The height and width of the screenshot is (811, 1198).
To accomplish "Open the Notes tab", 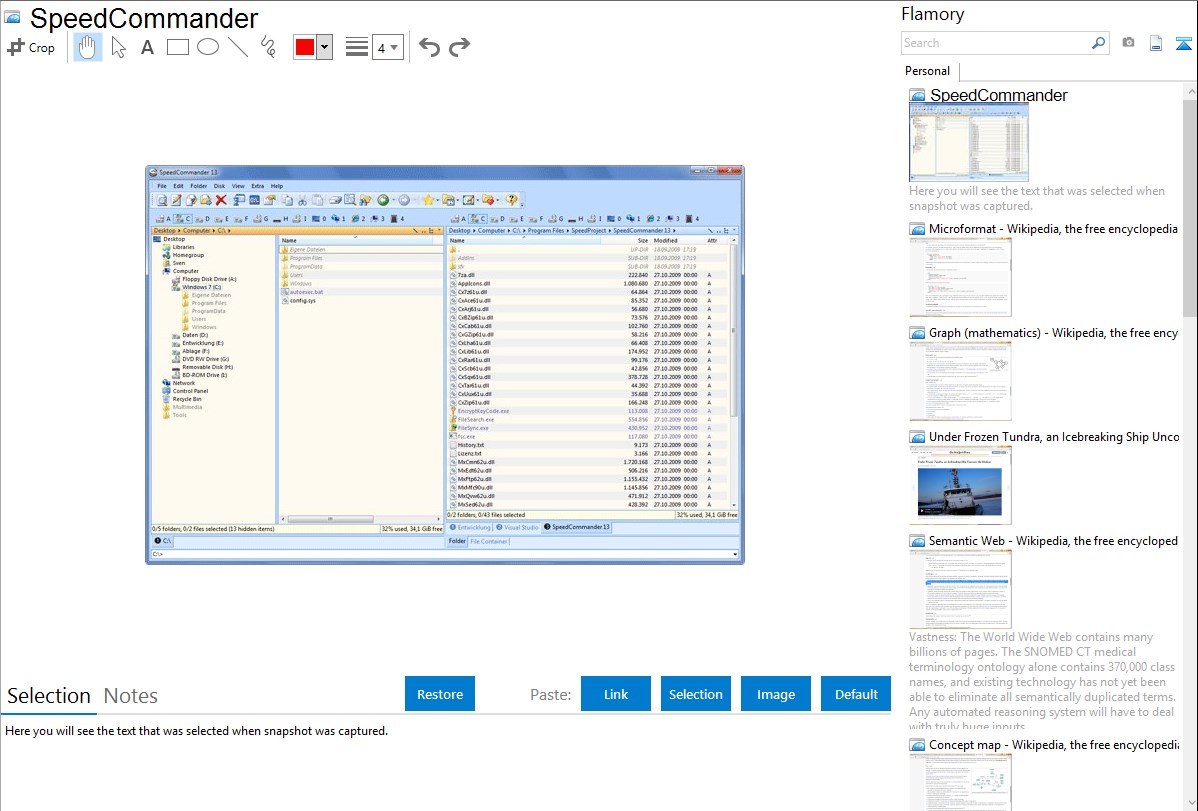I will click(131, 696).
